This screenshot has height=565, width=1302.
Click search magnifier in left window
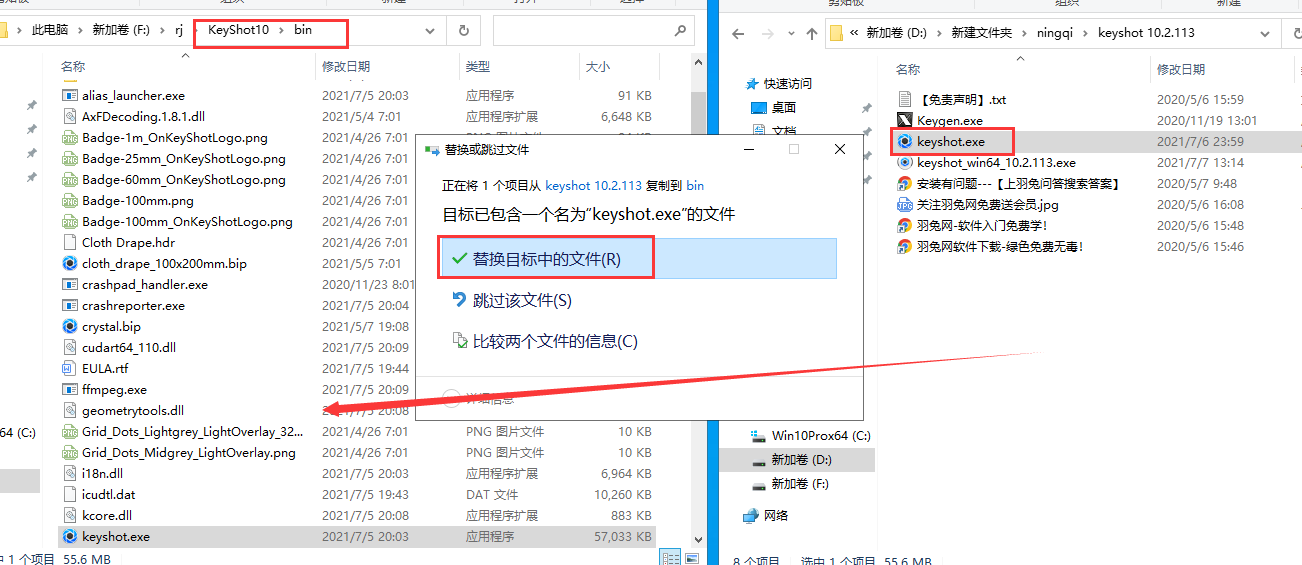(x=682, y=31)
